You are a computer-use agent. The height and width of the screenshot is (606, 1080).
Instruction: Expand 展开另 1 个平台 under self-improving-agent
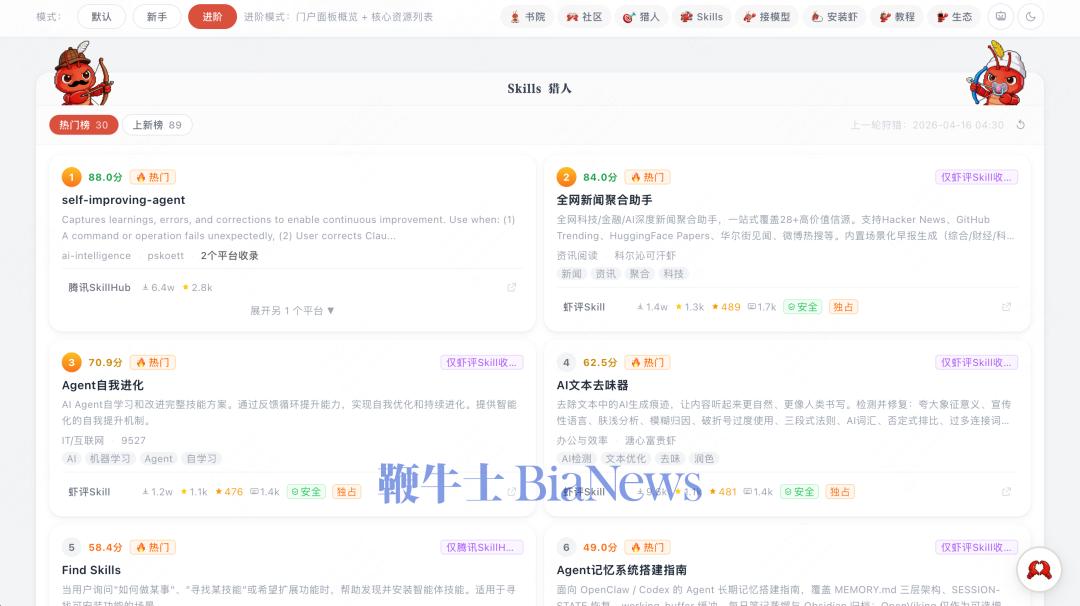tap(290, 309)
